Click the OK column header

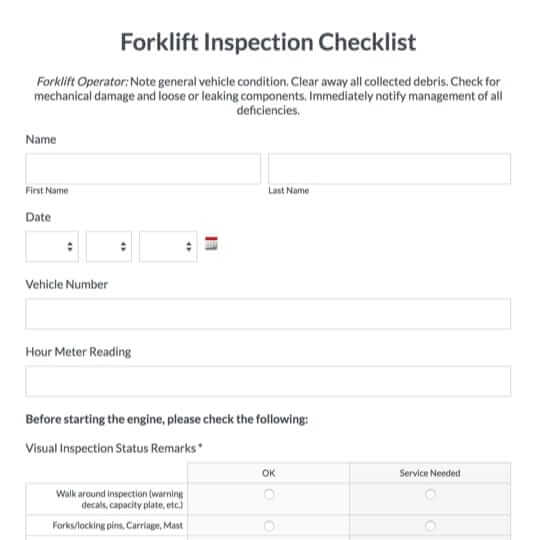269,473
